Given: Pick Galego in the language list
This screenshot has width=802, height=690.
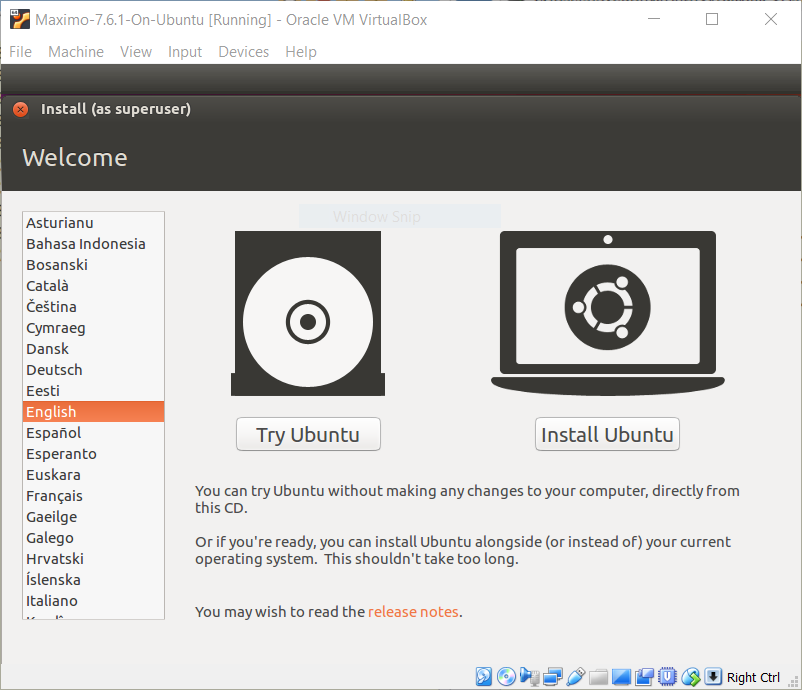Looking at the screenshot, I should coord(93,538).
